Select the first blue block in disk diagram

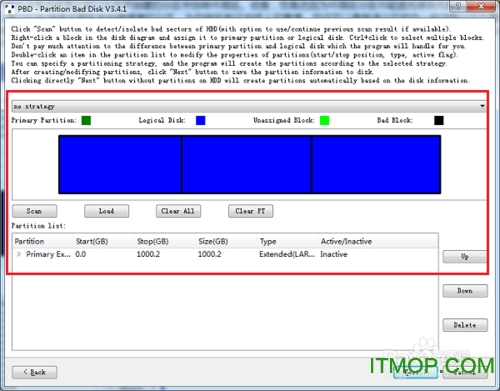[120, 164]
